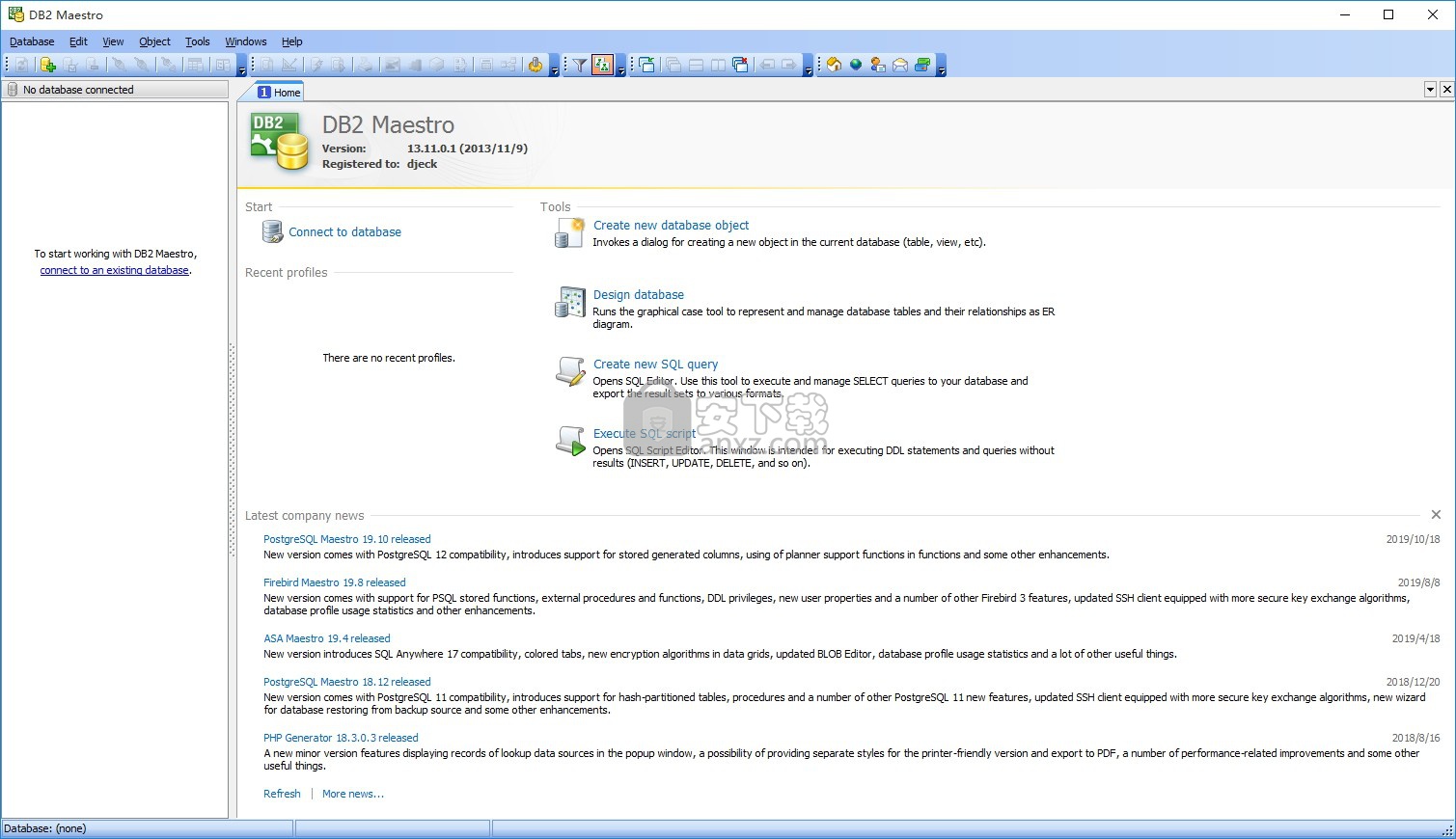The width and height of the screenshot is (1456, 839).
Task: Click the Connect to database icon
Action: pyautogui.click(x=273, y=231)
